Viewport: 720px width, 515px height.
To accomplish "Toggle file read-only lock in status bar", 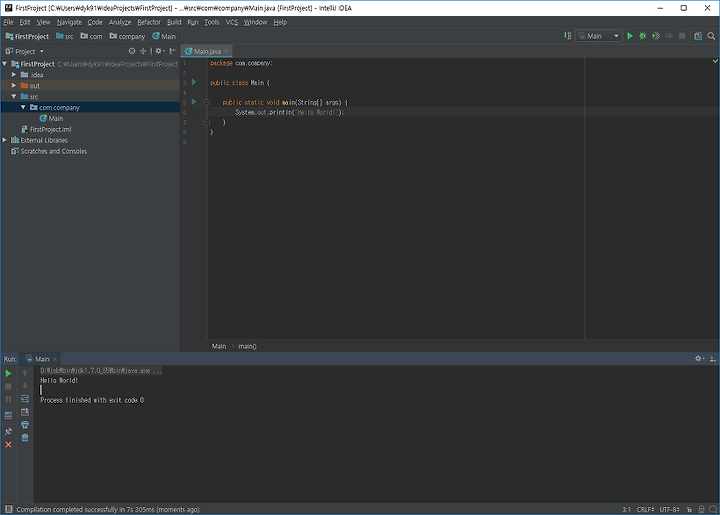I will (x=689, y=509).
